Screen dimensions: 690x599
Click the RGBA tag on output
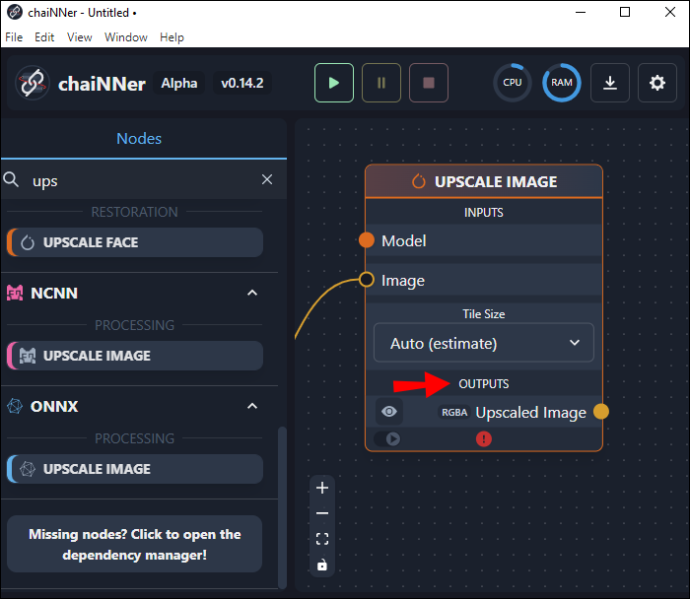(454, 412)
